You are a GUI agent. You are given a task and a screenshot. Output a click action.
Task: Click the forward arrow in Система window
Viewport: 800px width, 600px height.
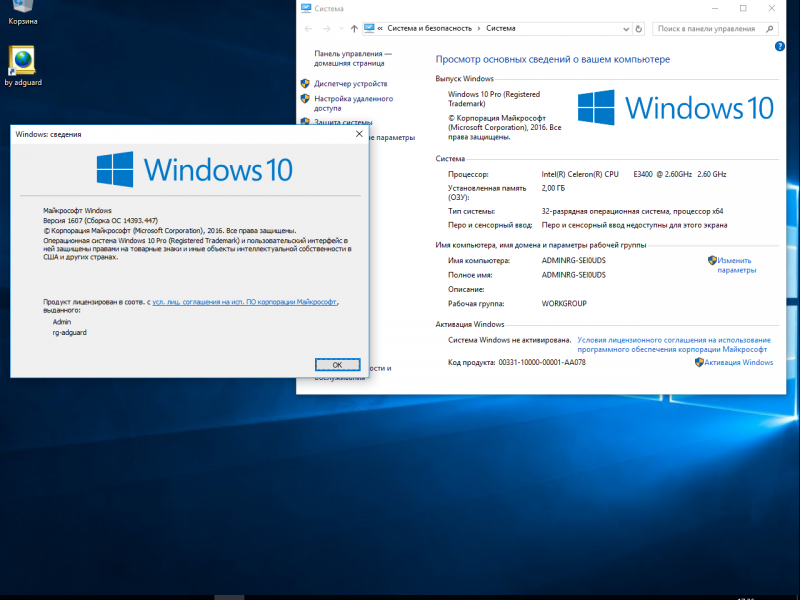tap(327, 29)
